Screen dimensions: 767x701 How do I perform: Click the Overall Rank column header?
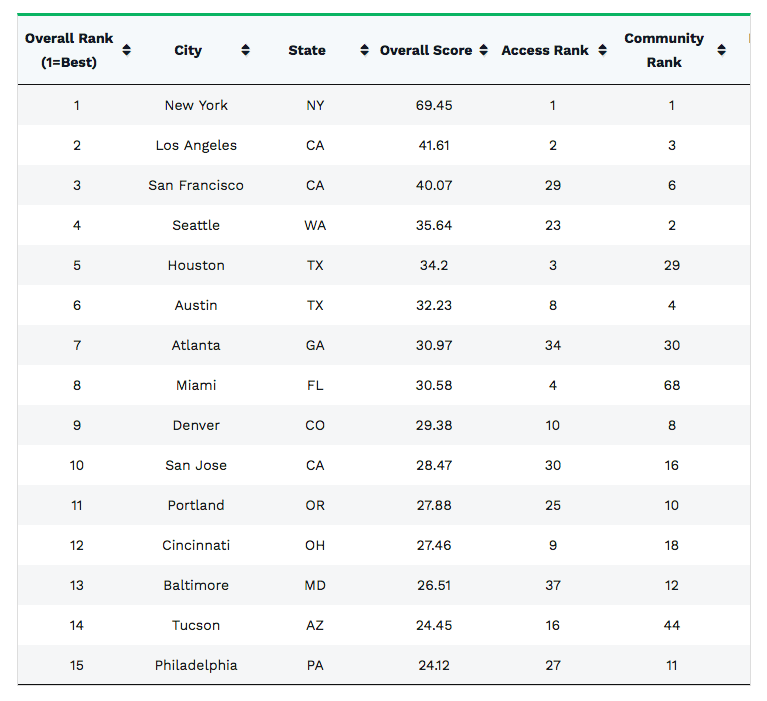coord(69,50)
